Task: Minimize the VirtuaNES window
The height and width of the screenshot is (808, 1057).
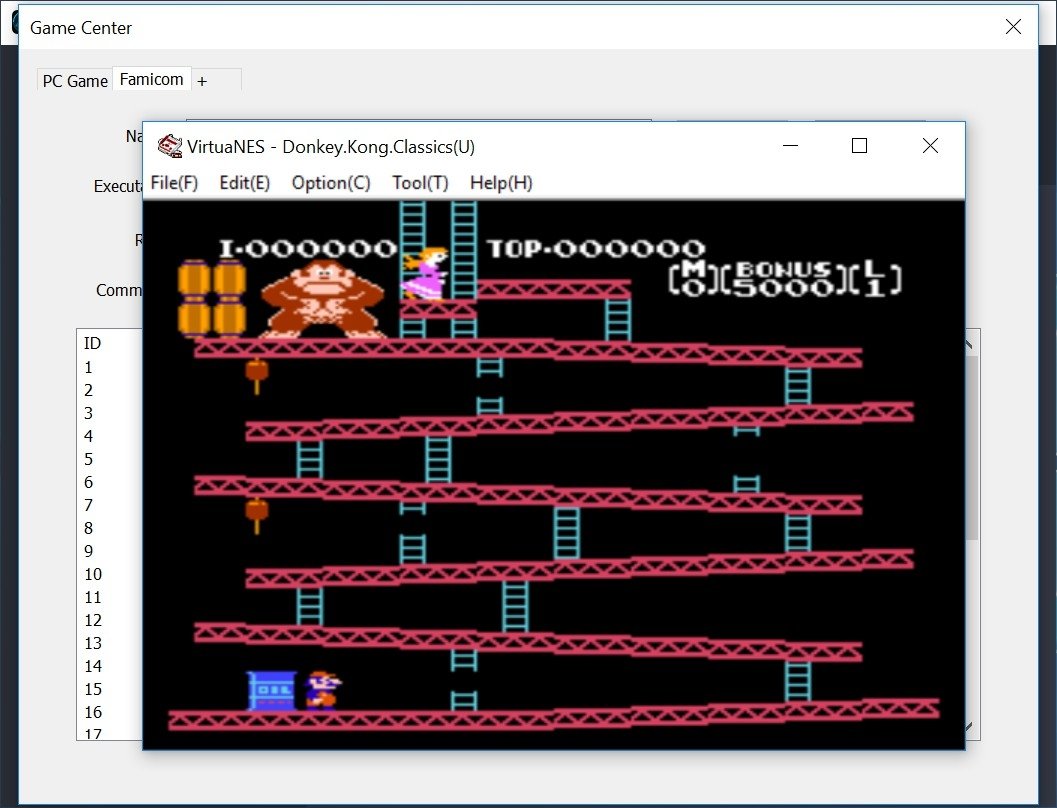Action: pyautogui.click(x=790, y=146)
